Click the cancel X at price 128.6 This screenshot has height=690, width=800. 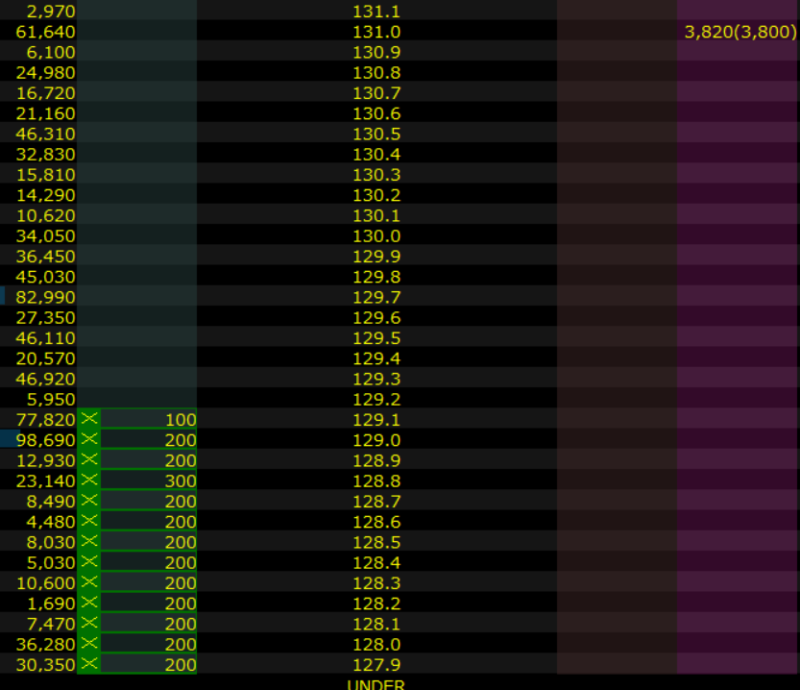90,521
